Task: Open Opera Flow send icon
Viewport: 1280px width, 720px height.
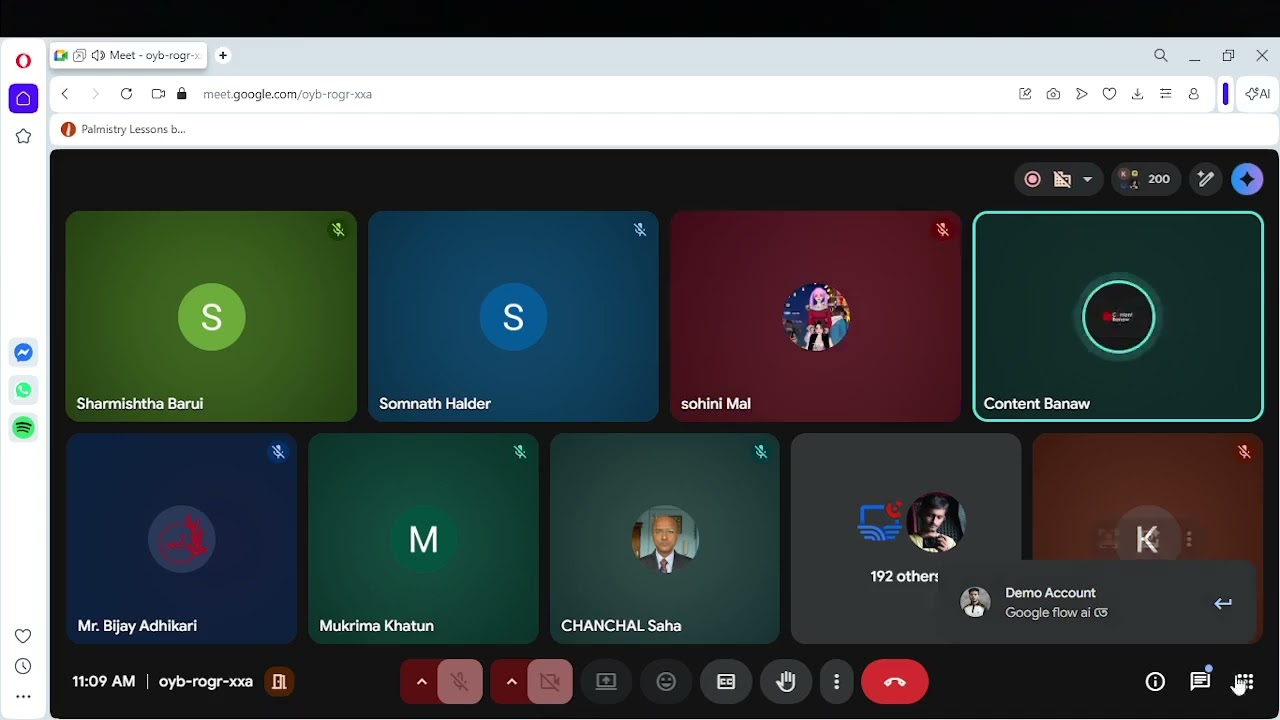Action: click(1081, 94)
